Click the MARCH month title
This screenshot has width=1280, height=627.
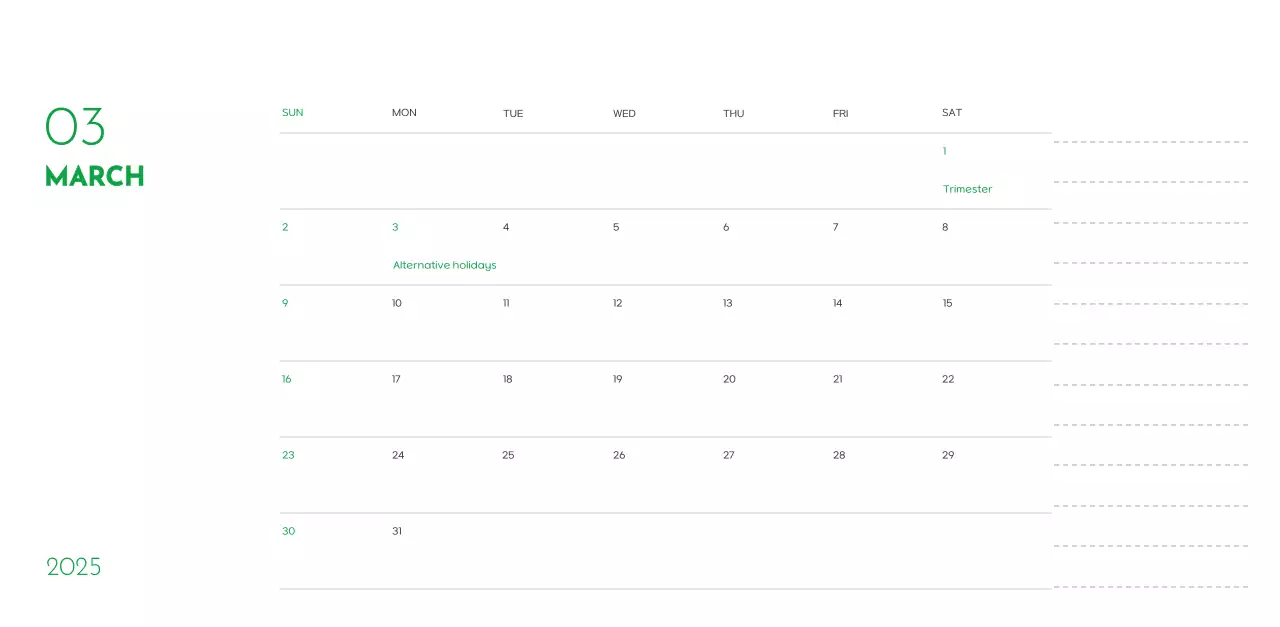(x=95, y=176)
